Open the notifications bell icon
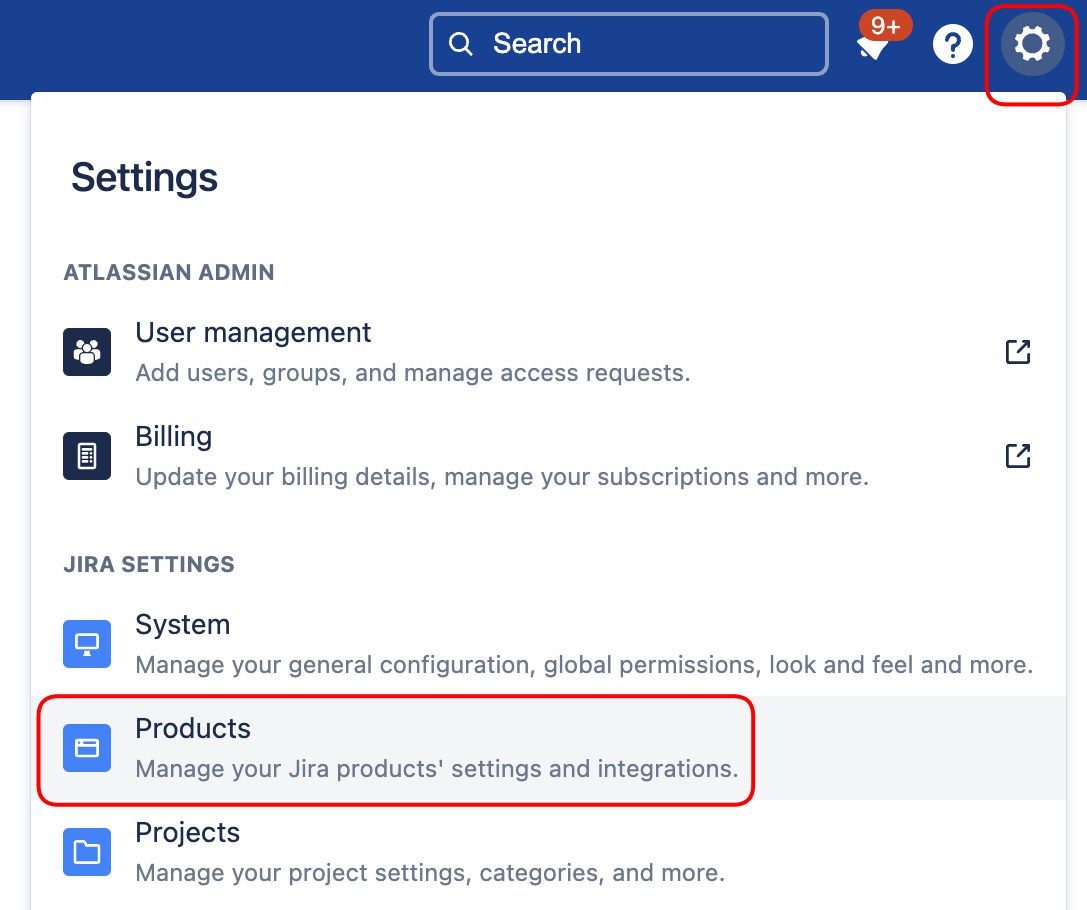 point(872,47)
